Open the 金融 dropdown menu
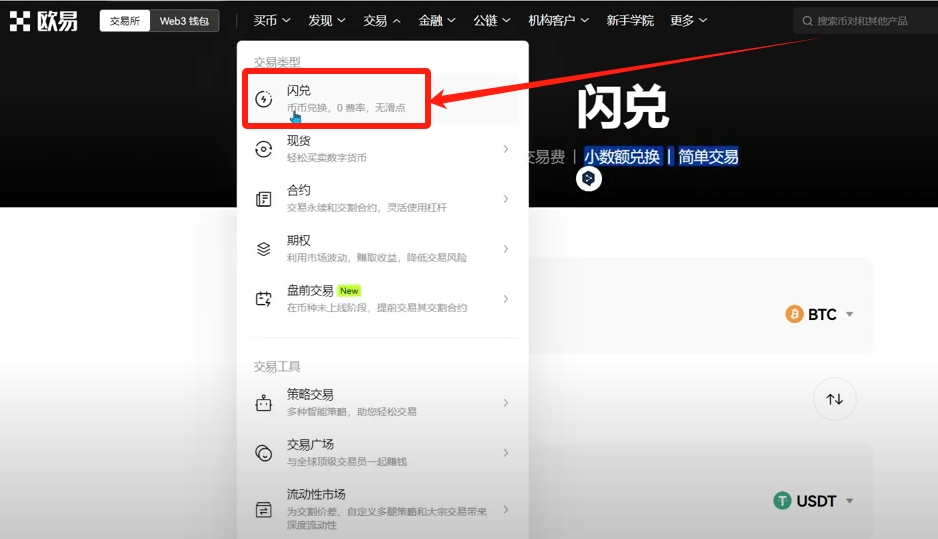 pyautogui.click(x=437, y=21)
